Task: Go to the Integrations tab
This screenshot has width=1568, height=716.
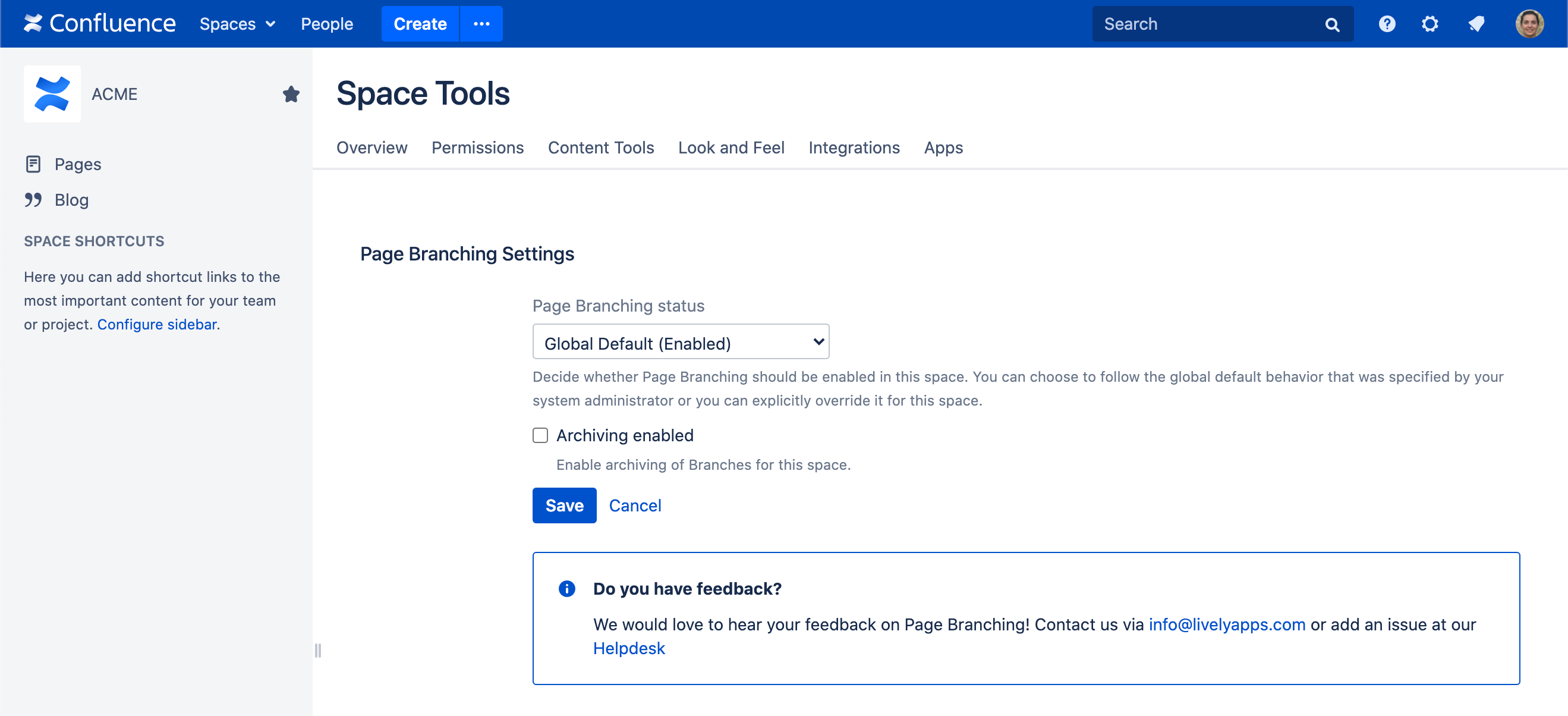Action: tap(854, 147)
